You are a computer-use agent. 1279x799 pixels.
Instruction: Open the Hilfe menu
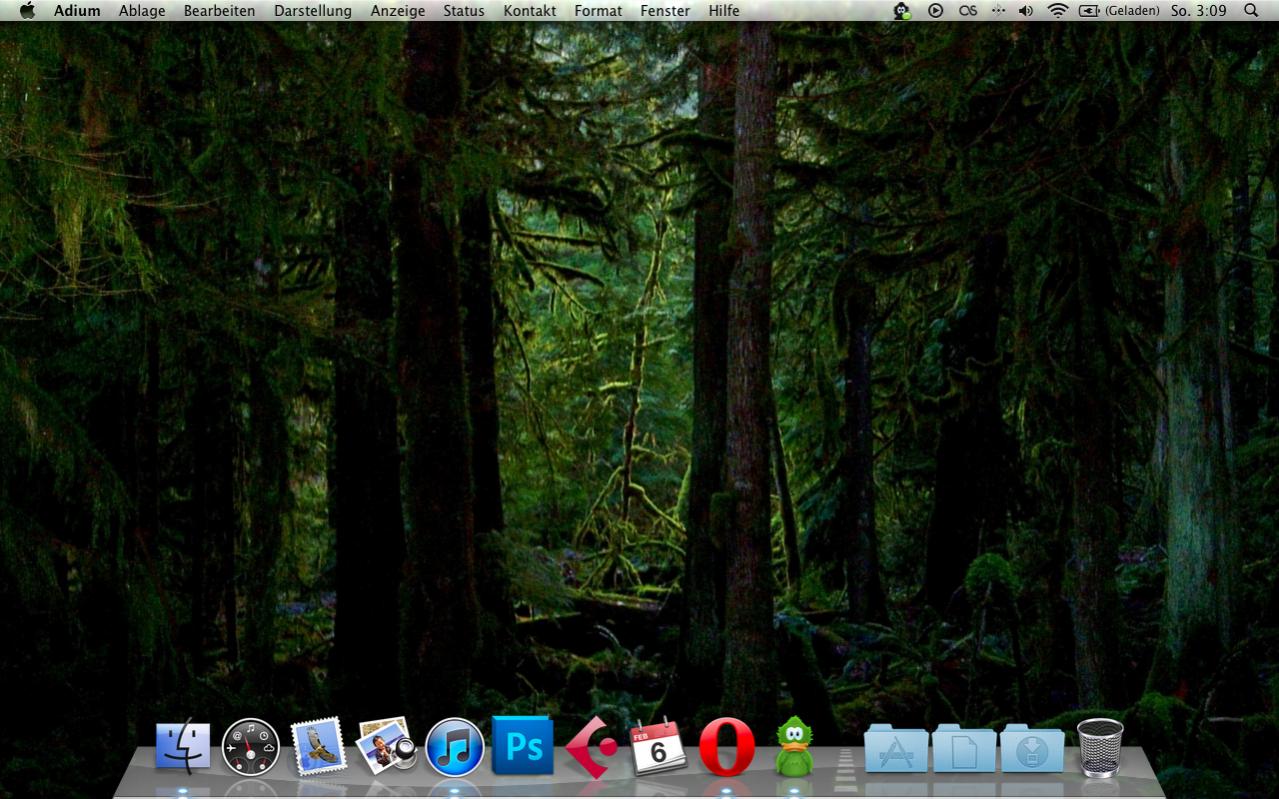[724, 11]
